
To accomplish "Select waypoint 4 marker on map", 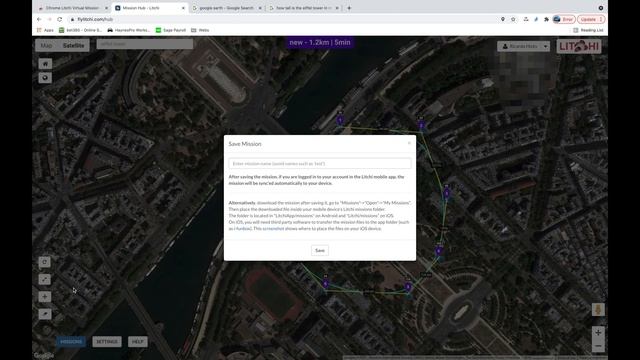I will (x=439, y=251).
